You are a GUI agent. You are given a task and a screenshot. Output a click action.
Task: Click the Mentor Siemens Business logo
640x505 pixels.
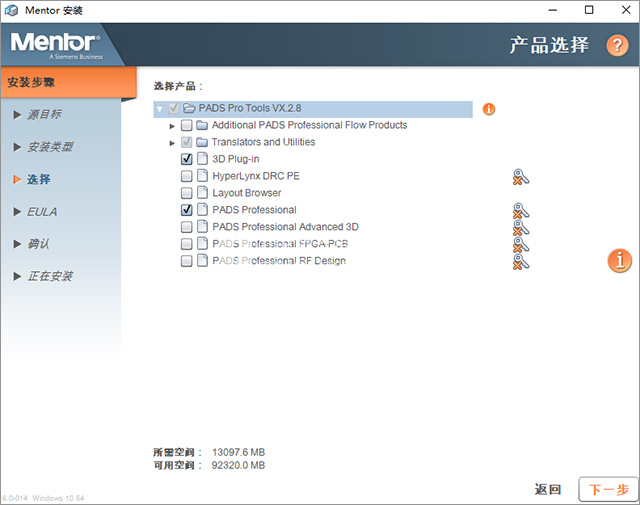click(56, 45)
